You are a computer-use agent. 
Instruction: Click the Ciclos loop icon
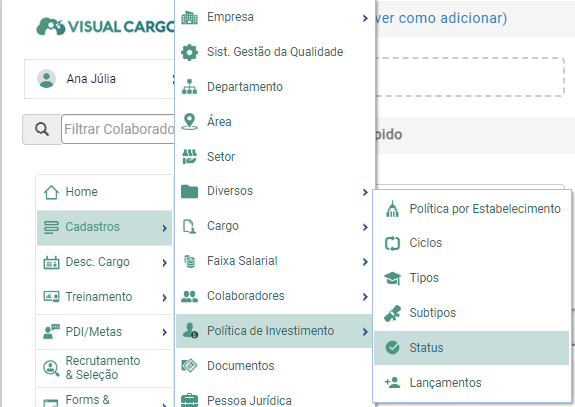[x=392, y=243]
